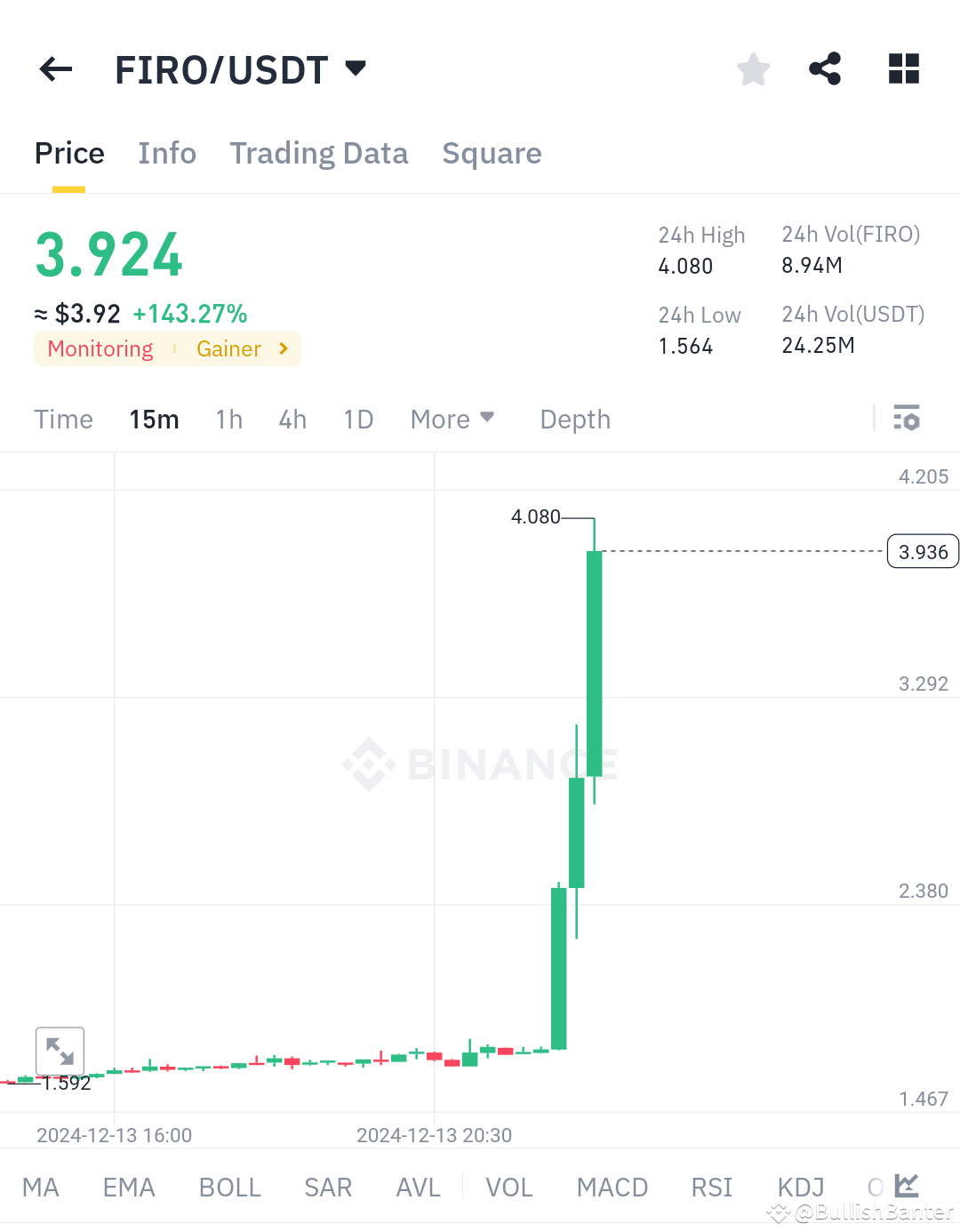Enable the BOLL Bollinger Bands overlay
960x1232 pixels.
229,1187
